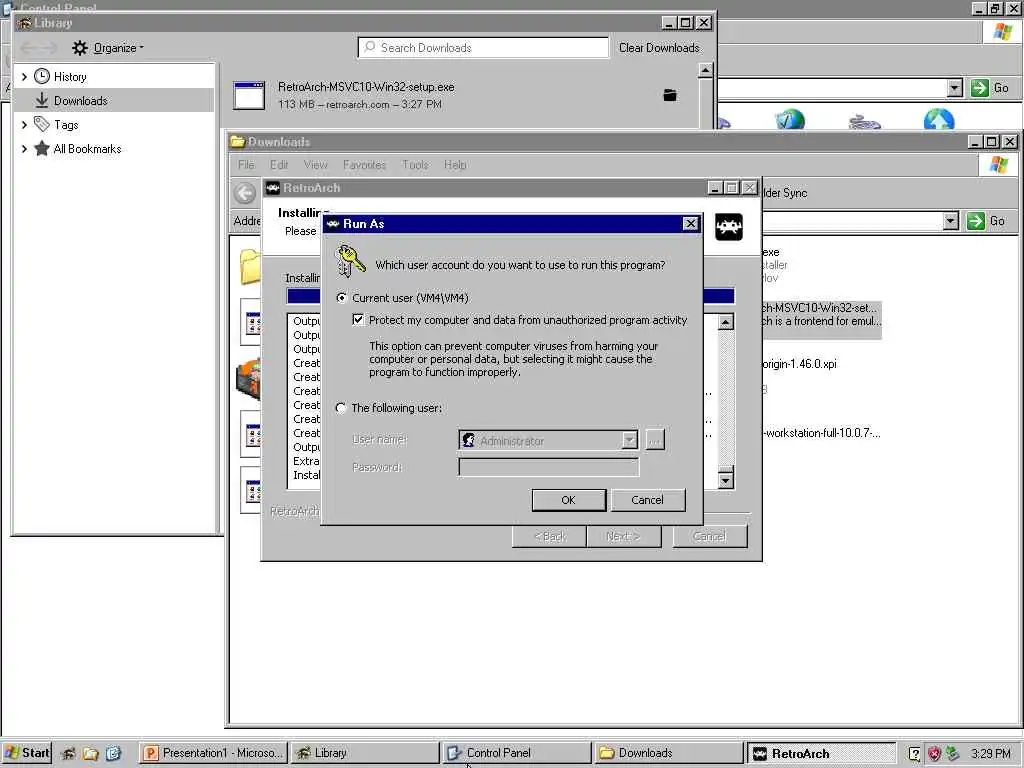Click the RetroArch setup file icon in Library
Screen dimensions: 1024x768
[249, 95]
